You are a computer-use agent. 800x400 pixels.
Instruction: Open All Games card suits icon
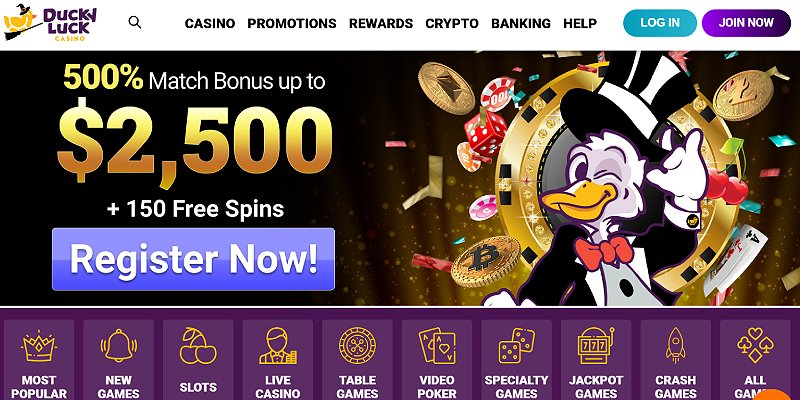(x=755, y=345)
